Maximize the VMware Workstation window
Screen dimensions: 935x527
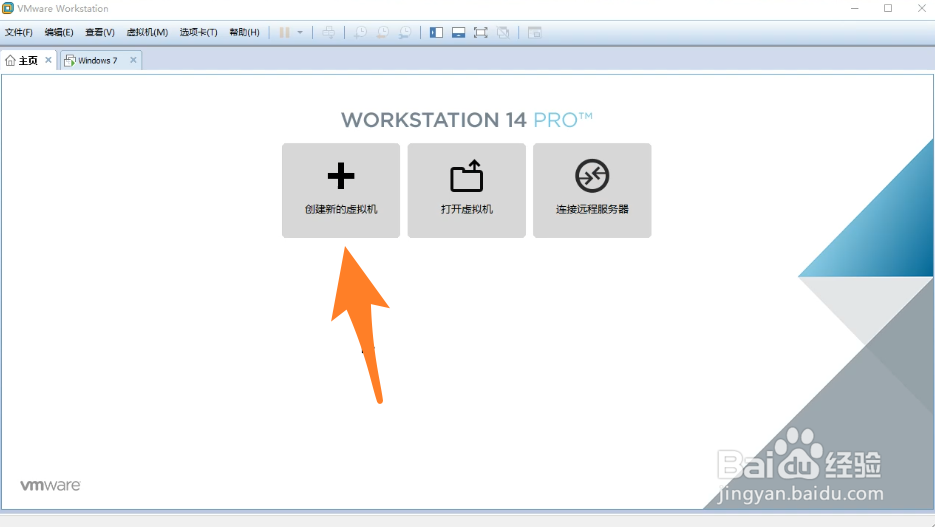pyautogui.click(x=888, y=8)
